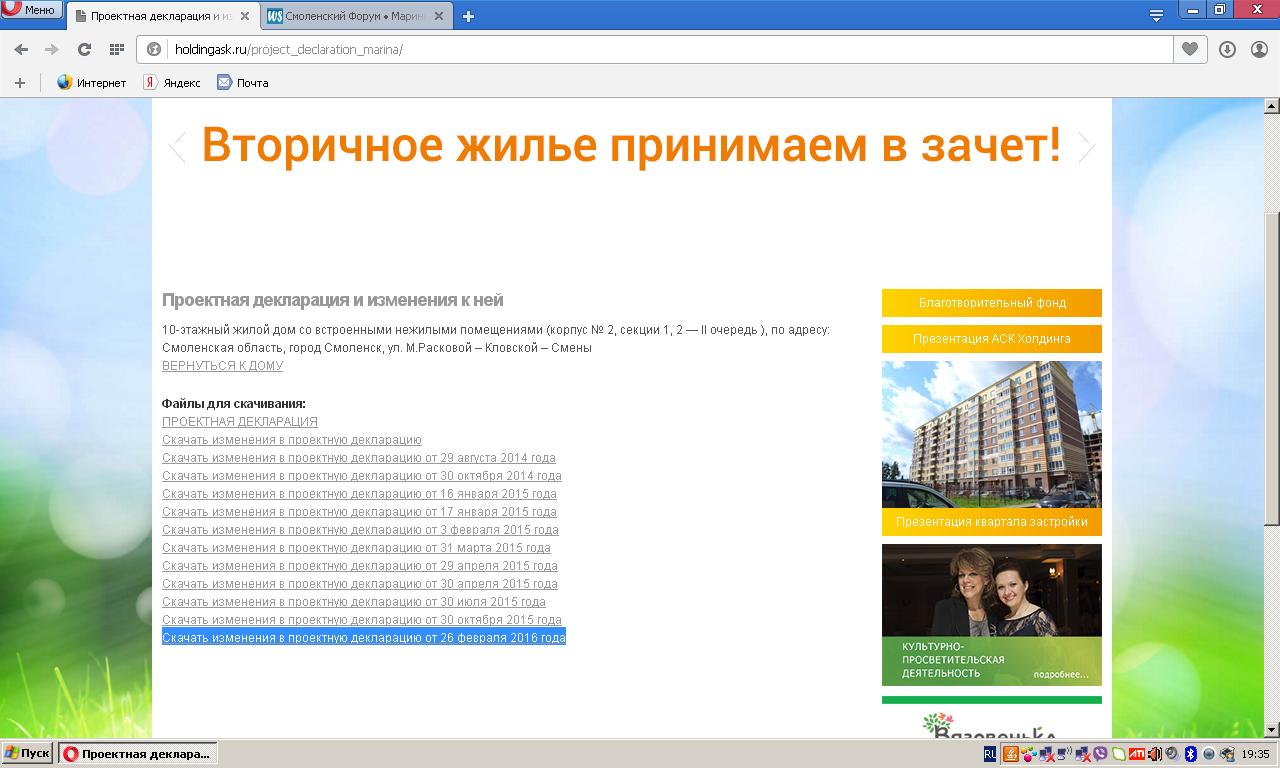Click the apartment building photo thumbnail

pyautogui.click(x=992, y=434)
